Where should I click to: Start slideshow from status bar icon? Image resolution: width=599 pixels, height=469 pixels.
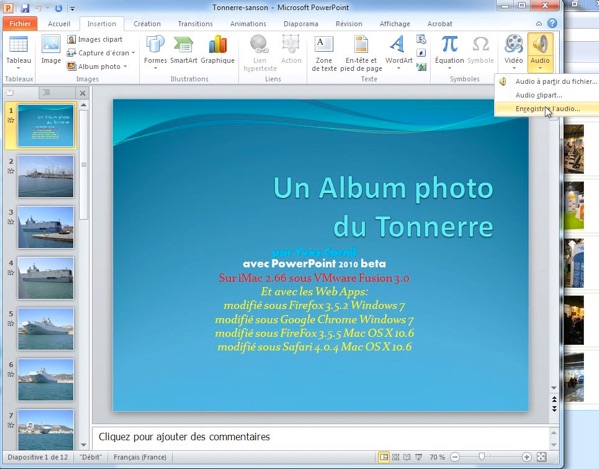pyautogui.click(x=419, y=457)
